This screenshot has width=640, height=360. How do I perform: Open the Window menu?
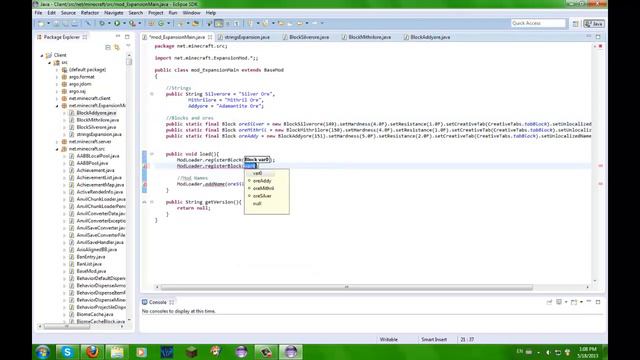(191, 13)
